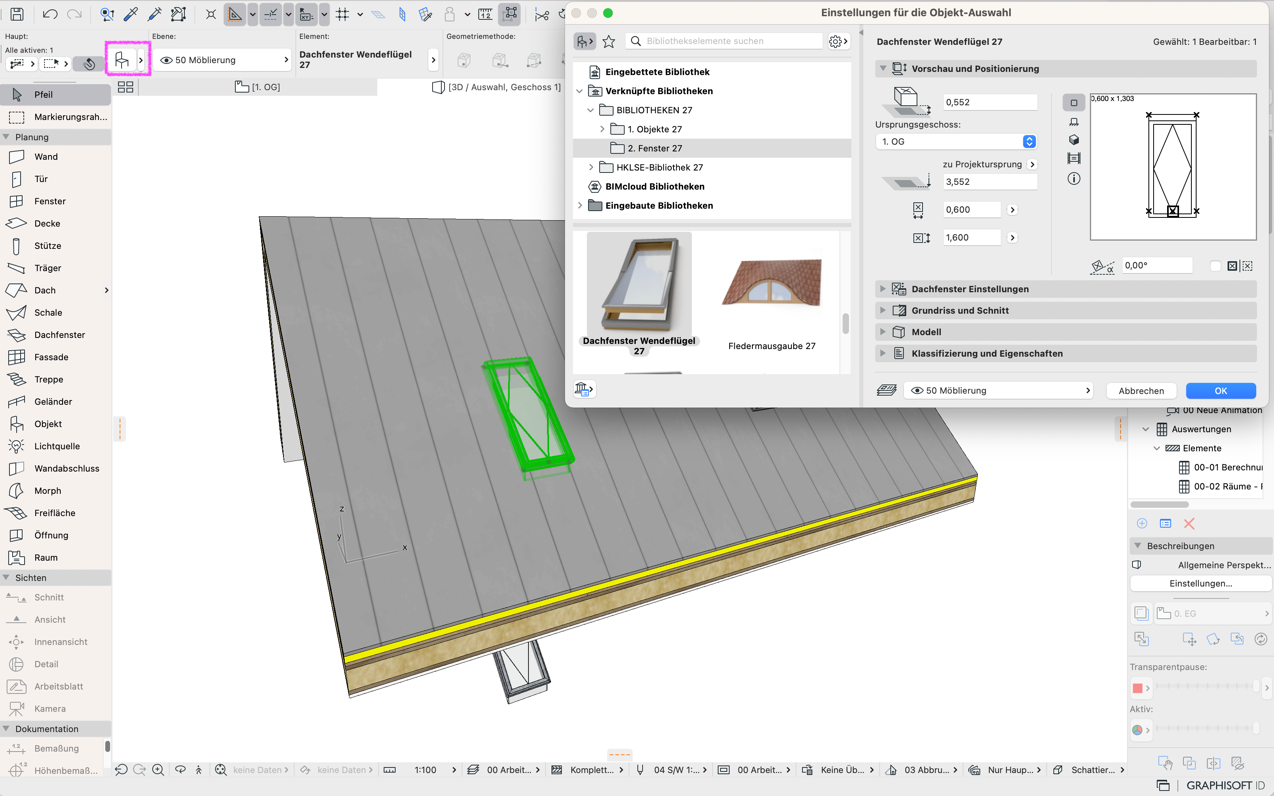Image resolution: width=1274 pixels, height=796 pixels.
Task: Toggle the eye on the dialog's 50 Möblierung layer
Action: 917,391
